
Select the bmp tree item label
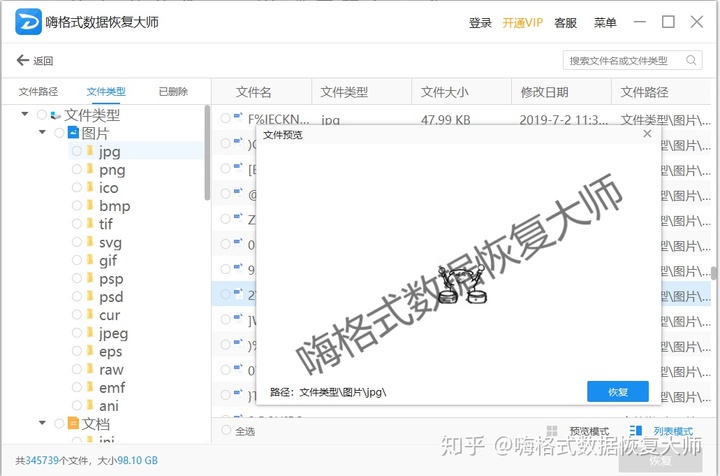click(x=114, y=206)
